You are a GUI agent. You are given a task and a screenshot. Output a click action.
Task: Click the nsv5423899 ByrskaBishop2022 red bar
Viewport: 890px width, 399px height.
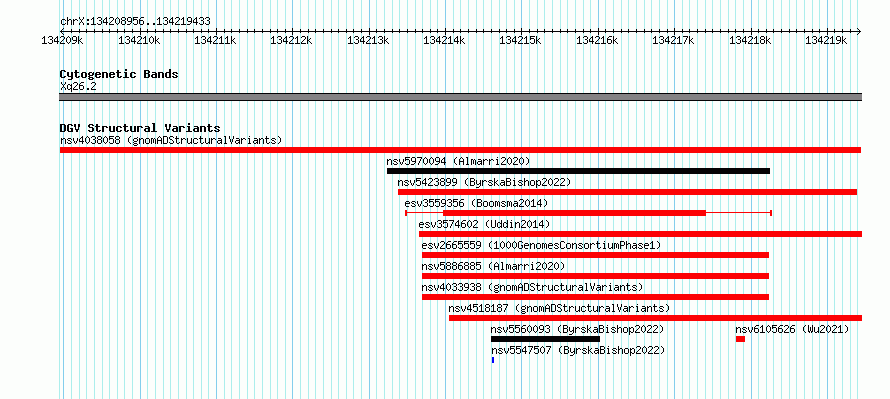(x=627, y=192)
